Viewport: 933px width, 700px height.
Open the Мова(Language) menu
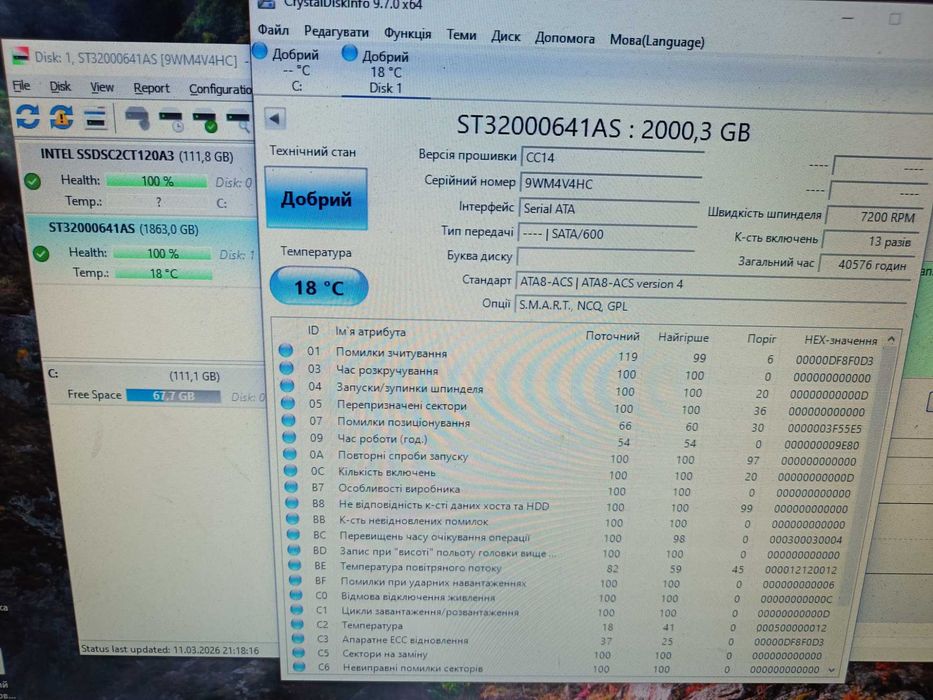pyautogui.click(x=657, y=41)
